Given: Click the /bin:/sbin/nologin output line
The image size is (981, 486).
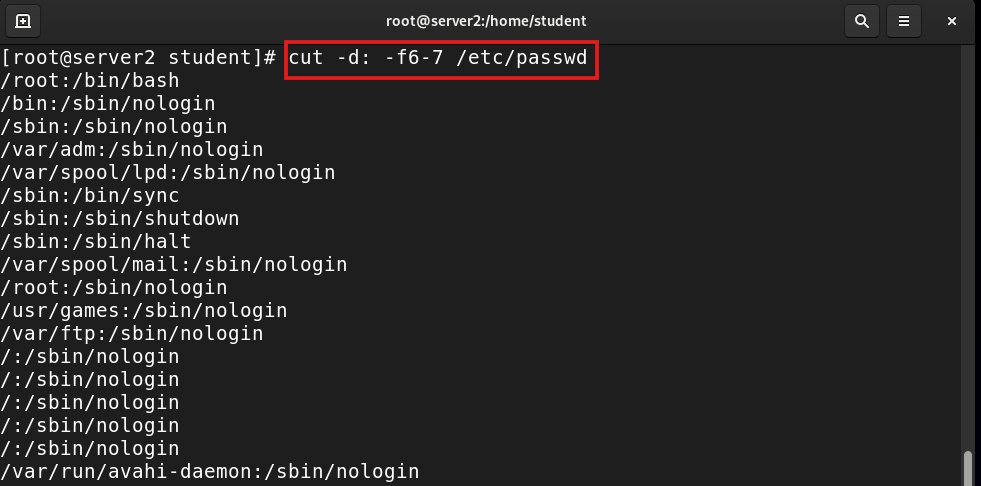Looking at the screenshot, I should point(108,104).
